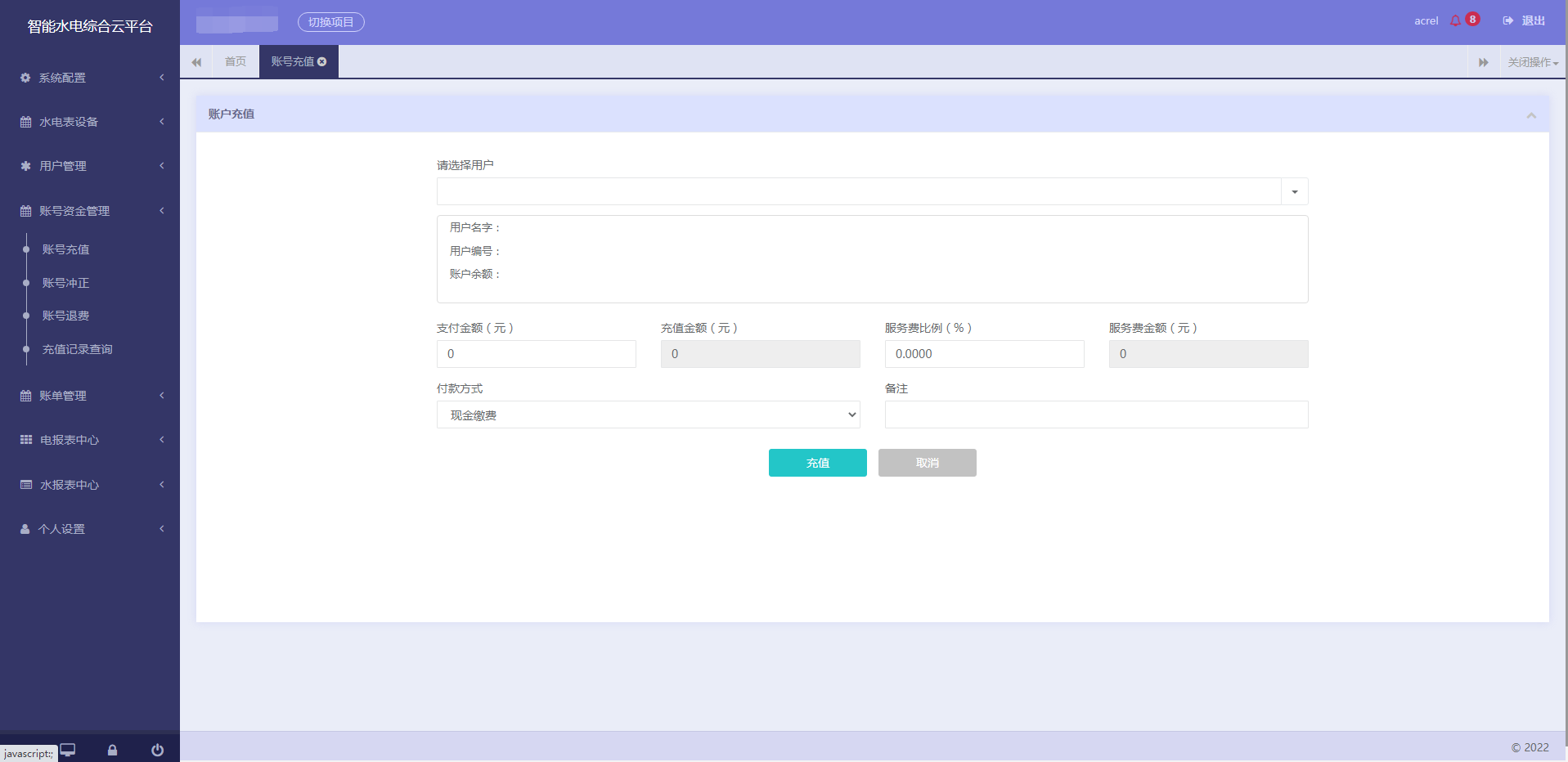The width and height of the screenshot is (1568, 762).
Task: Click the 退出 logout icon
Action: (x=1507, y=21)
